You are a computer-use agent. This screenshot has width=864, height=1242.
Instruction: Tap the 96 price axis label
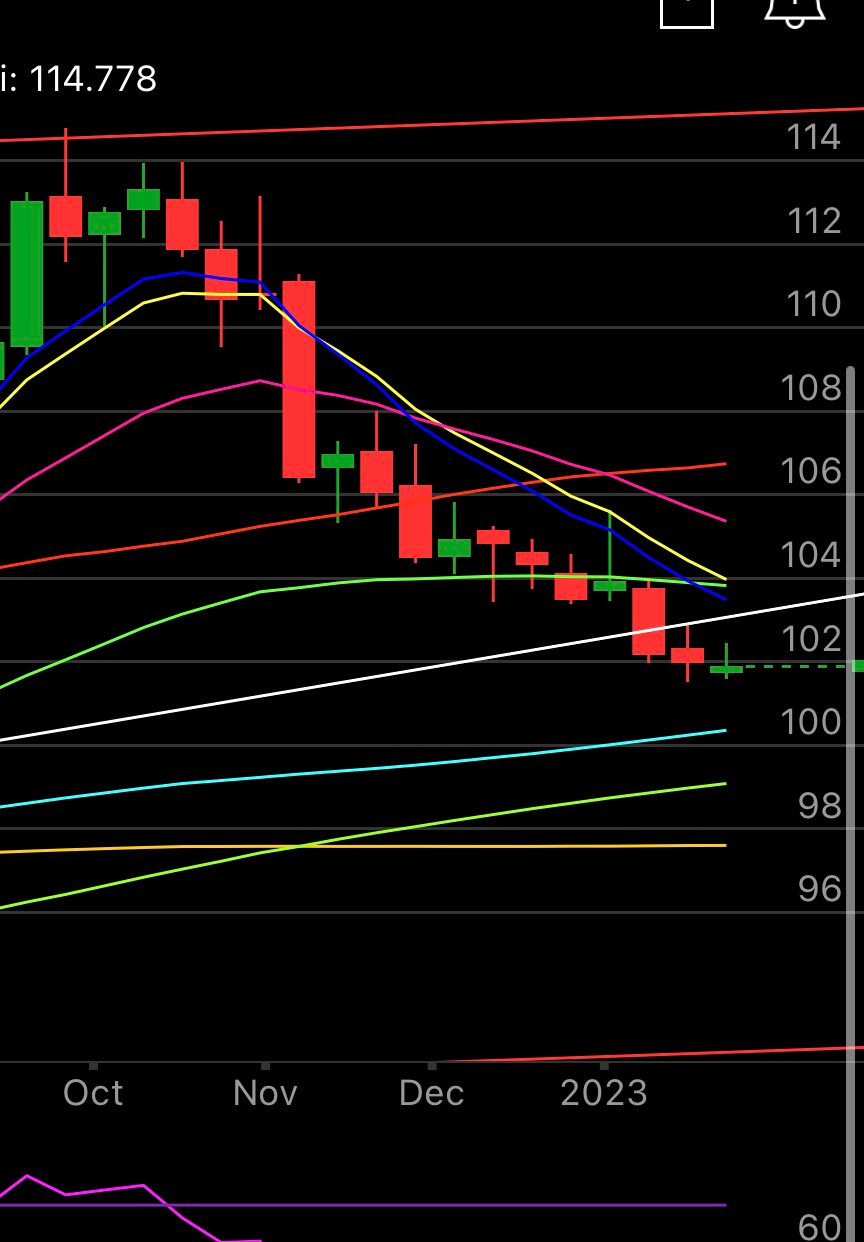(x=819, y=888)
